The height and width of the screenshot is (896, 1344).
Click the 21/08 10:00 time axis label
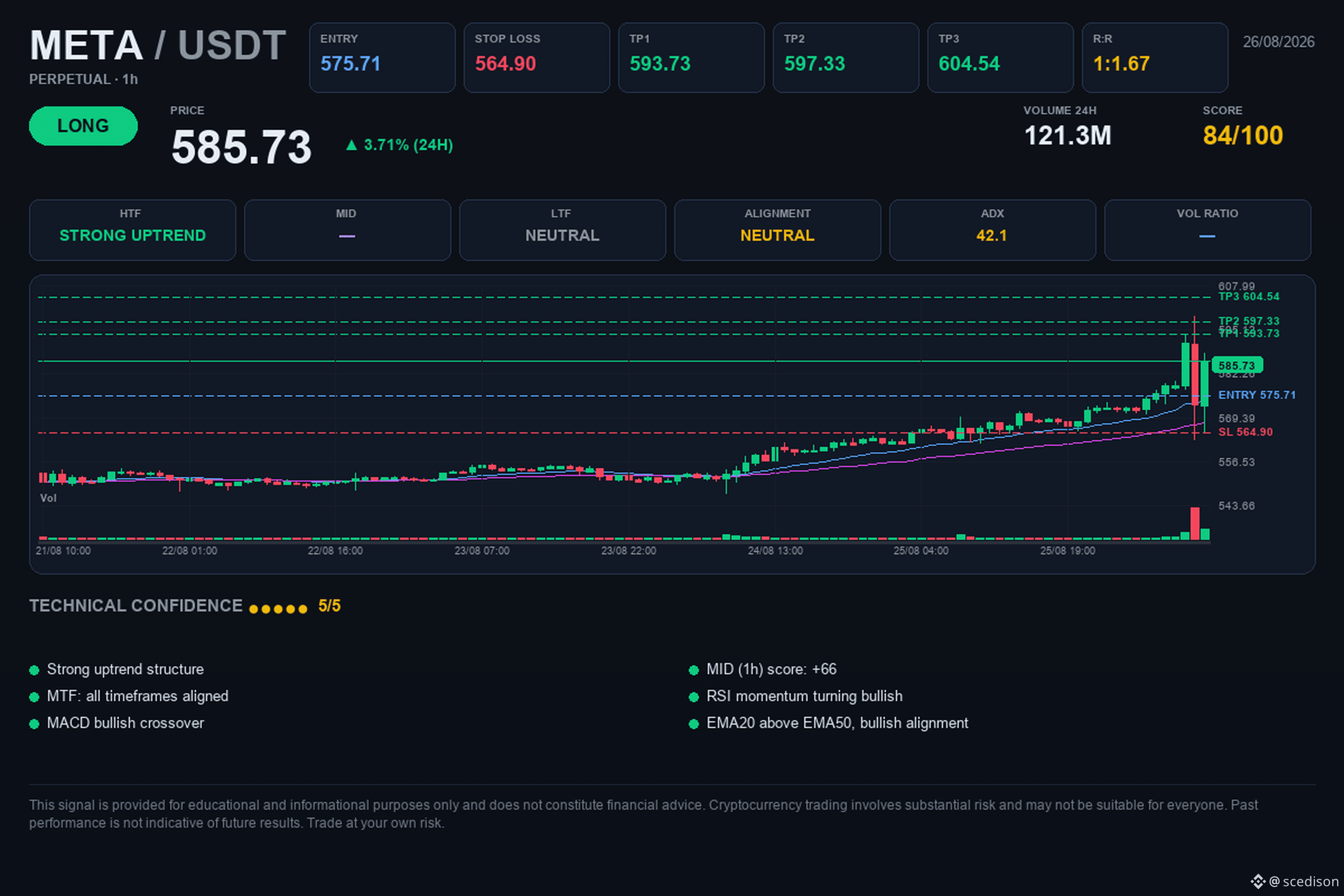63,551
